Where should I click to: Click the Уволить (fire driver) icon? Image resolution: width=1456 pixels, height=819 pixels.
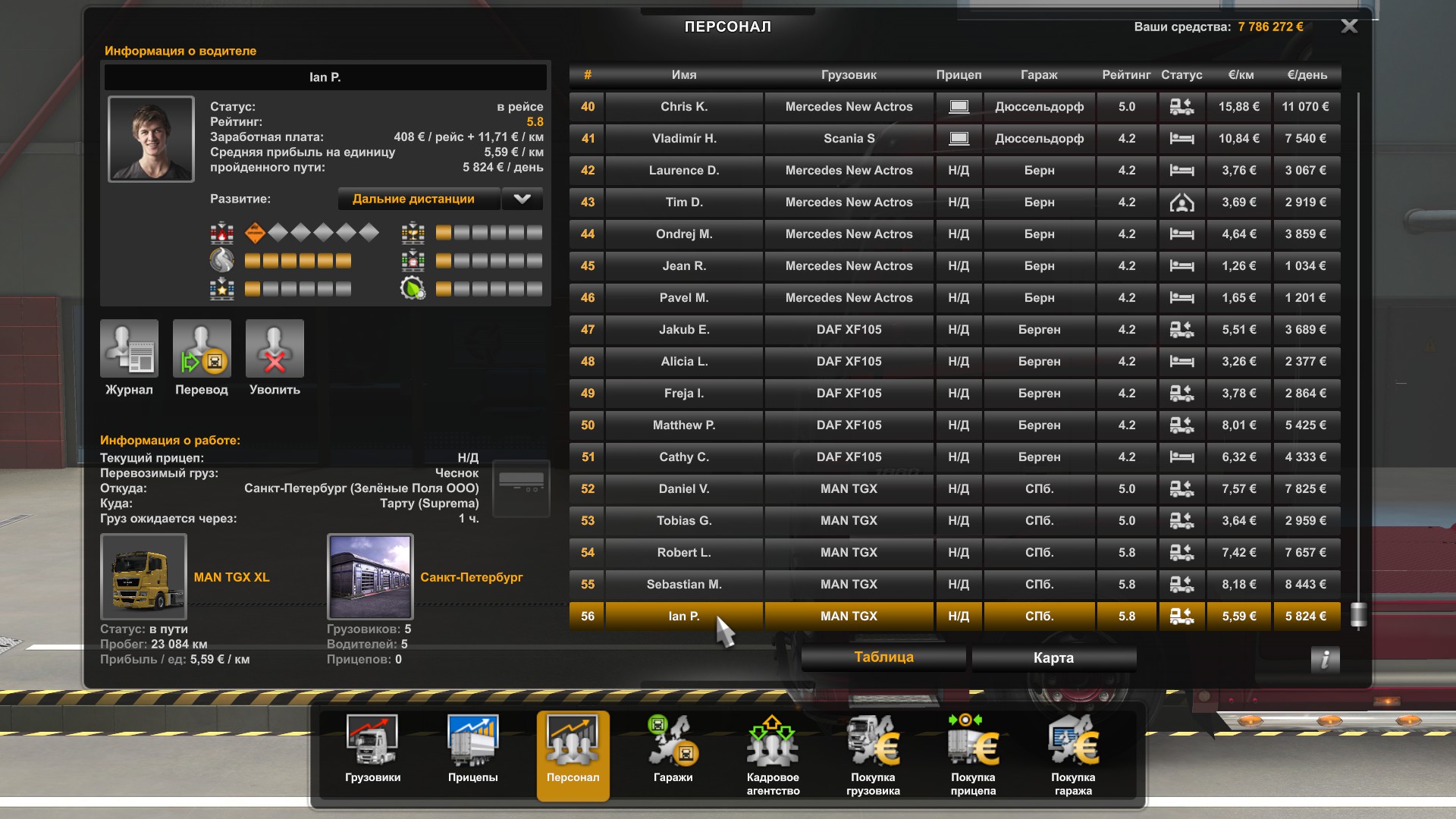(275, 349)
